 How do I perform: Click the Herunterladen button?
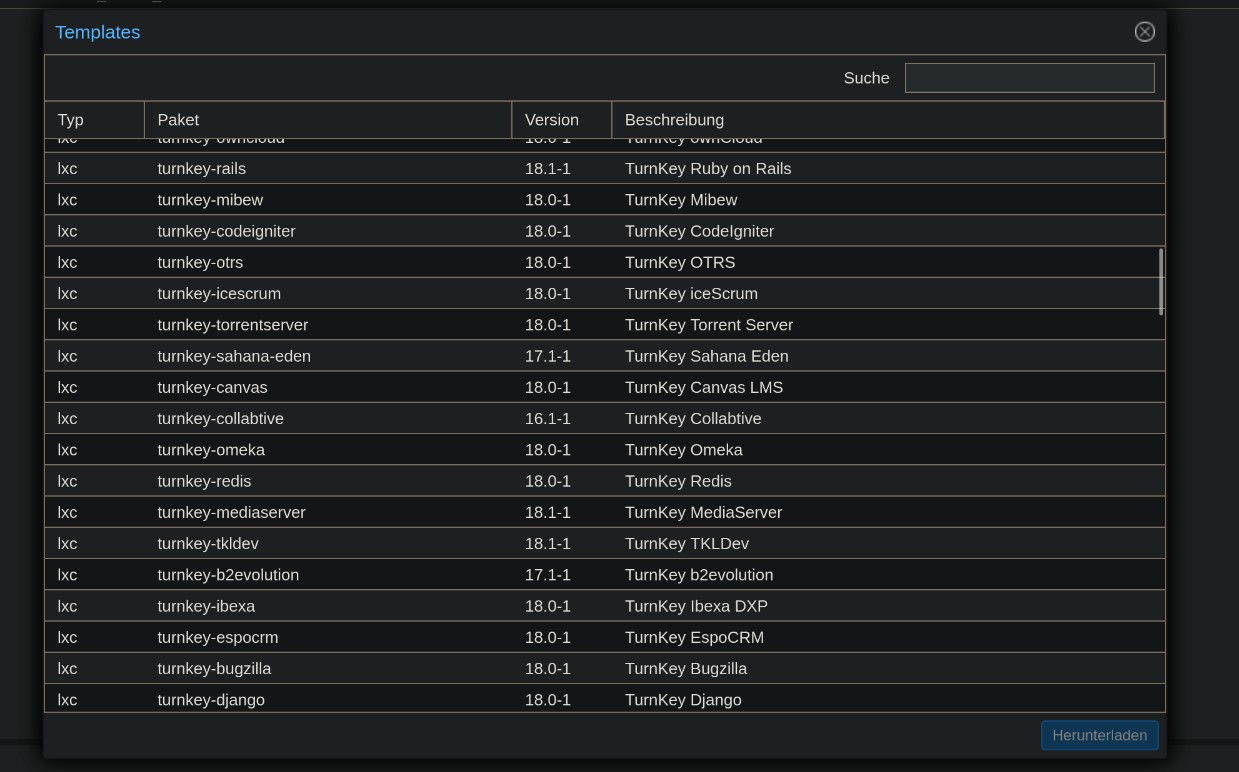(x=1099, y=735)
